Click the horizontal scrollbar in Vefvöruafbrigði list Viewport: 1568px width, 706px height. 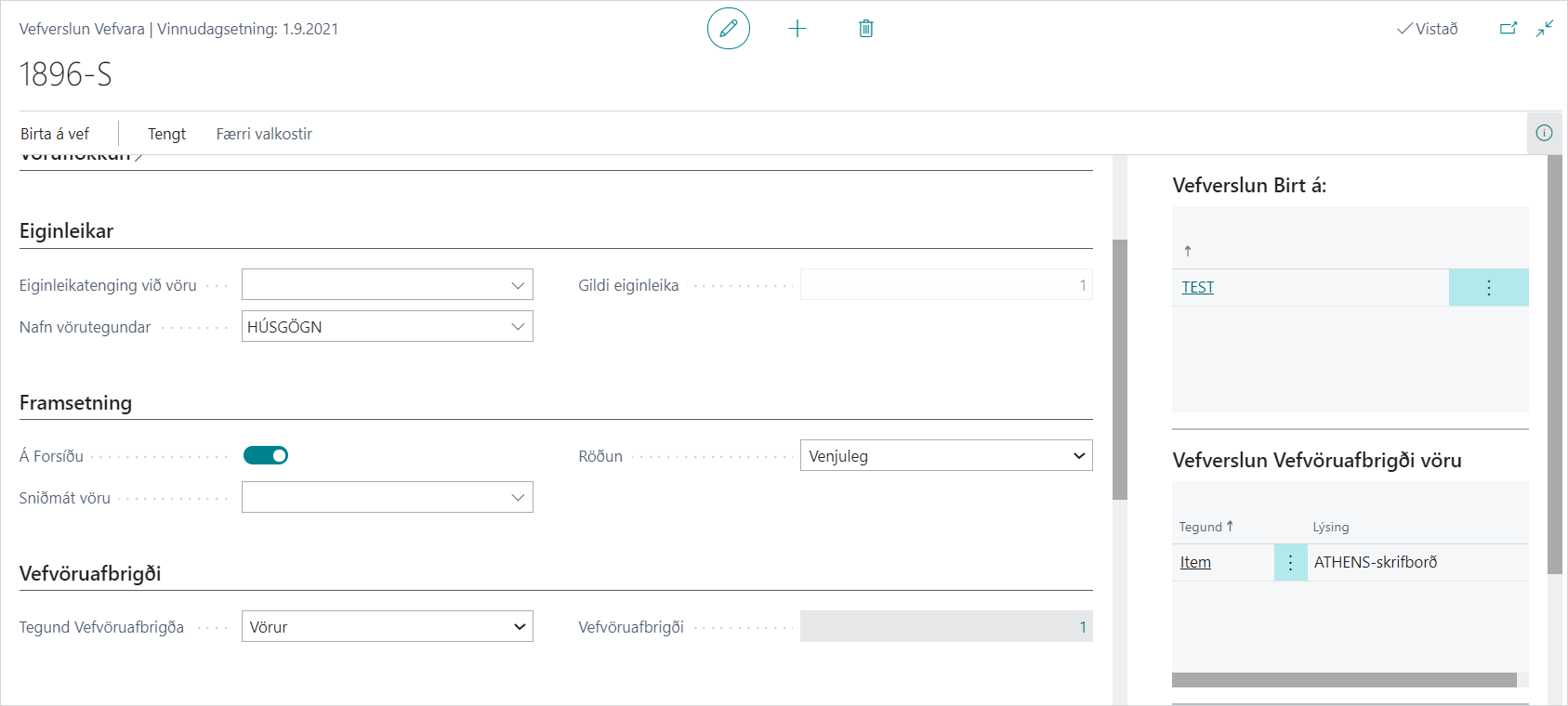pyautogui.click(x=1343, y=680)
